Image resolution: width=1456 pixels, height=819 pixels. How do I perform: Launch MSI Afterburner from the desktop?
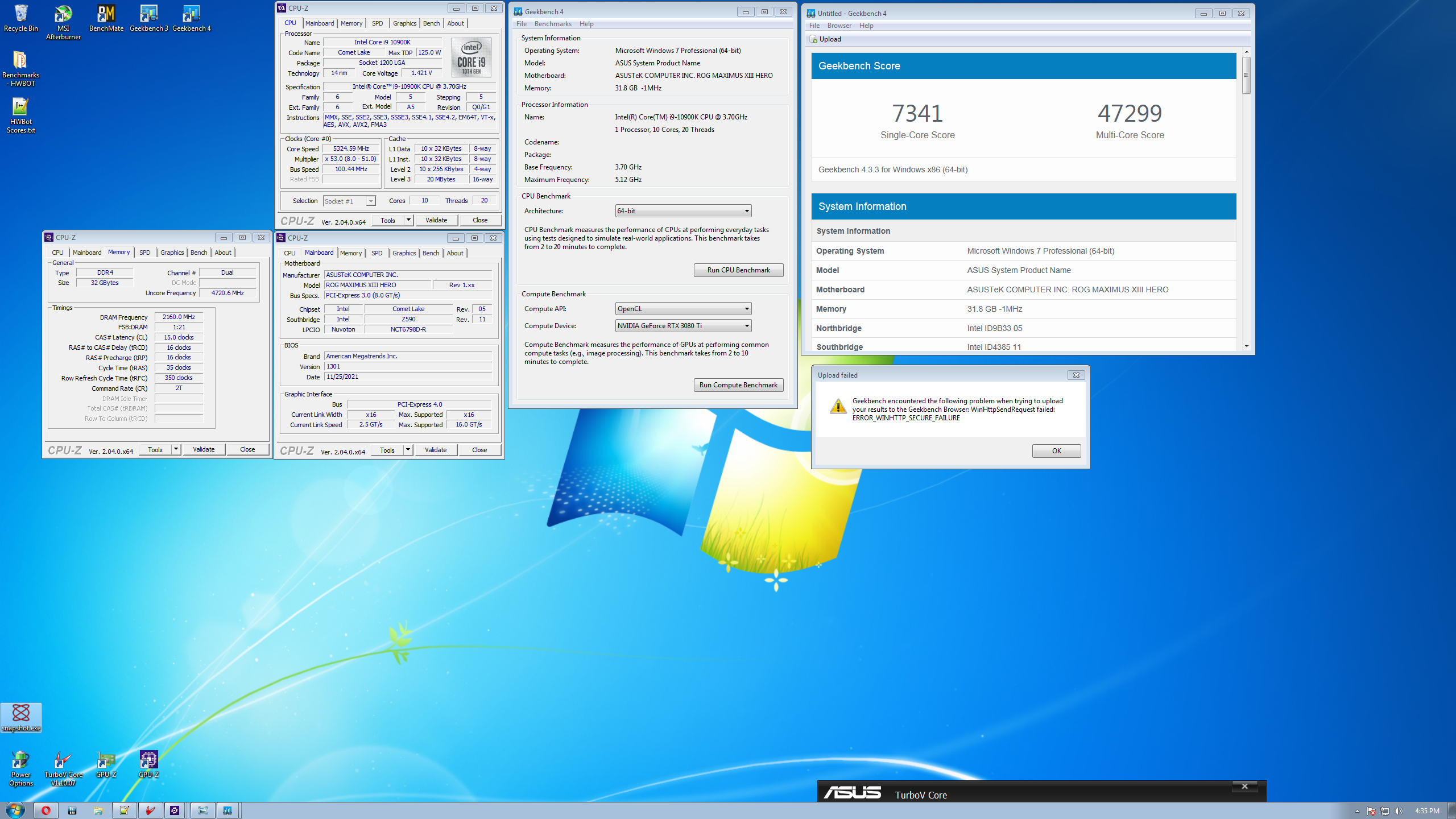63,23
